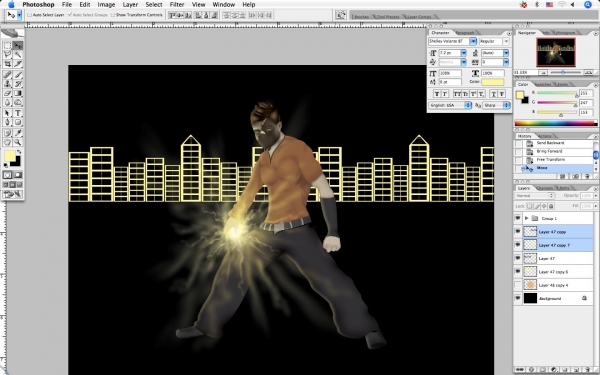The height and width of the screenshot is (375, 600).
Task: Select the Shape tool
Action: coord(18,122)
